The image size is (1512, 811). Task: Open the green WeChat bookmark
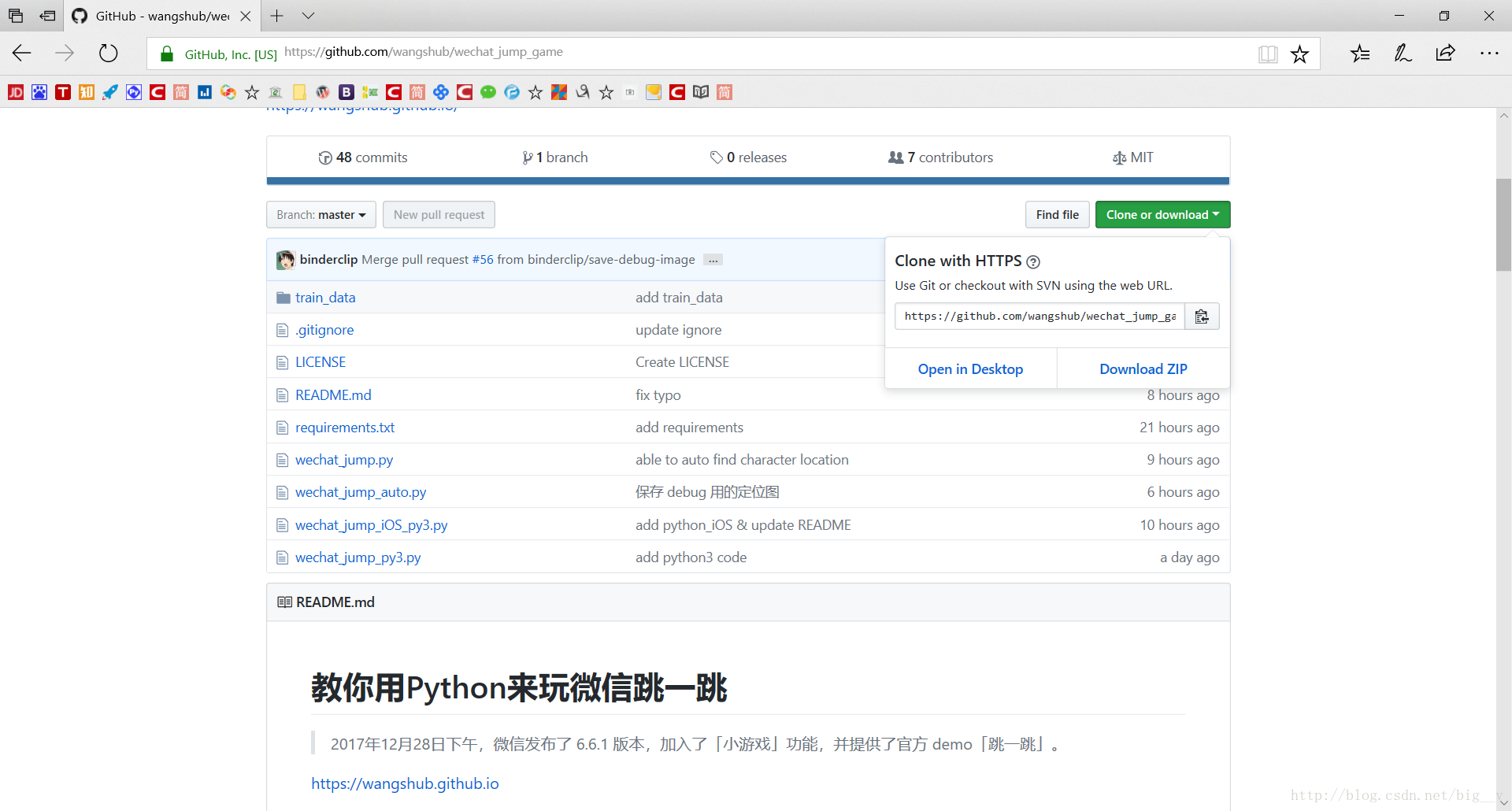coord(488,92)
